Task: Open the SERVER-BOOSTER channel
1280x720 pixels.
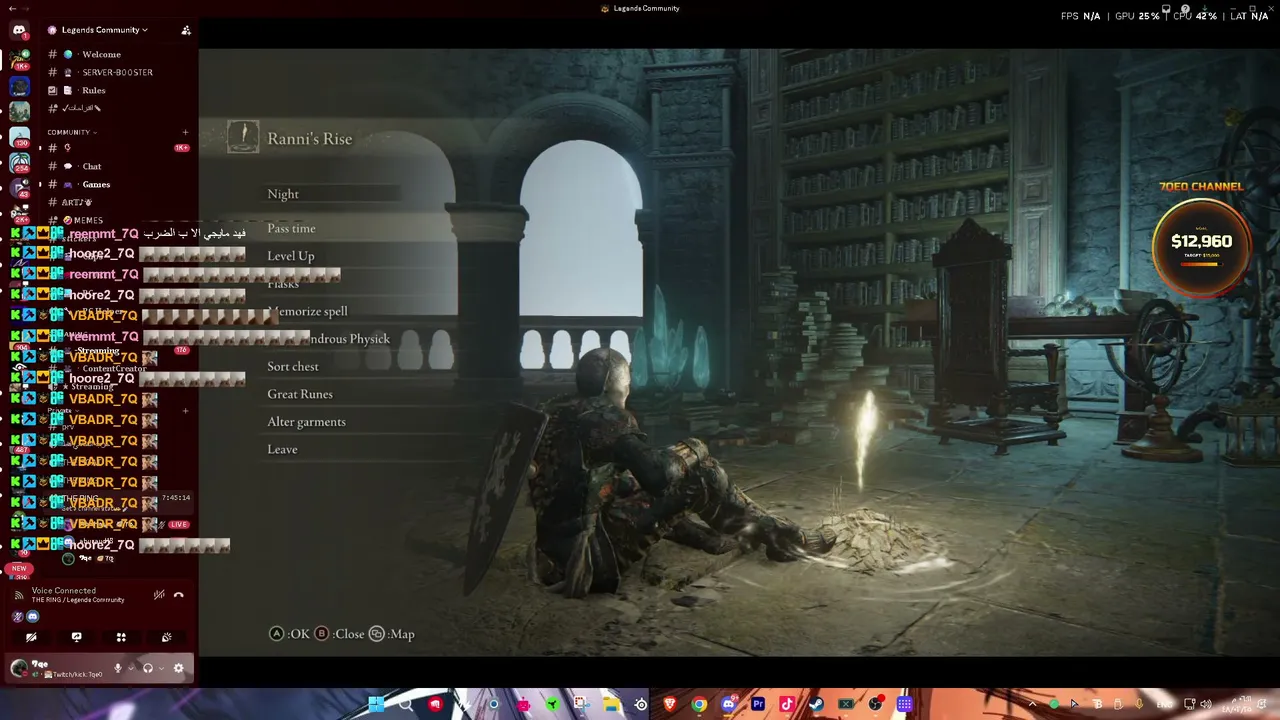Action: click(x=118, y=72)
